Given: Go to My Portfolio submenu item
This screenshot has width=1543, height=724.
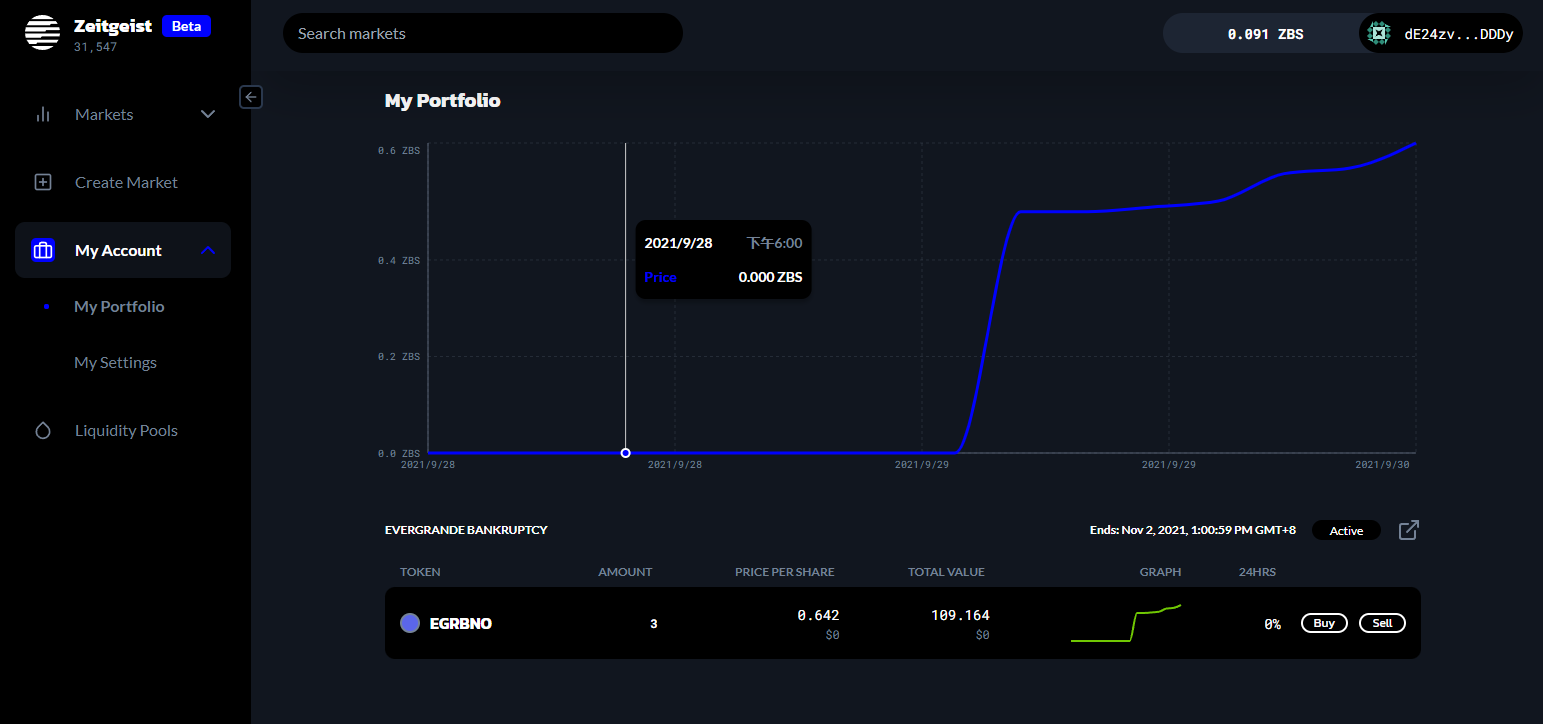Looking at the screenshot, I should (119, 306).
